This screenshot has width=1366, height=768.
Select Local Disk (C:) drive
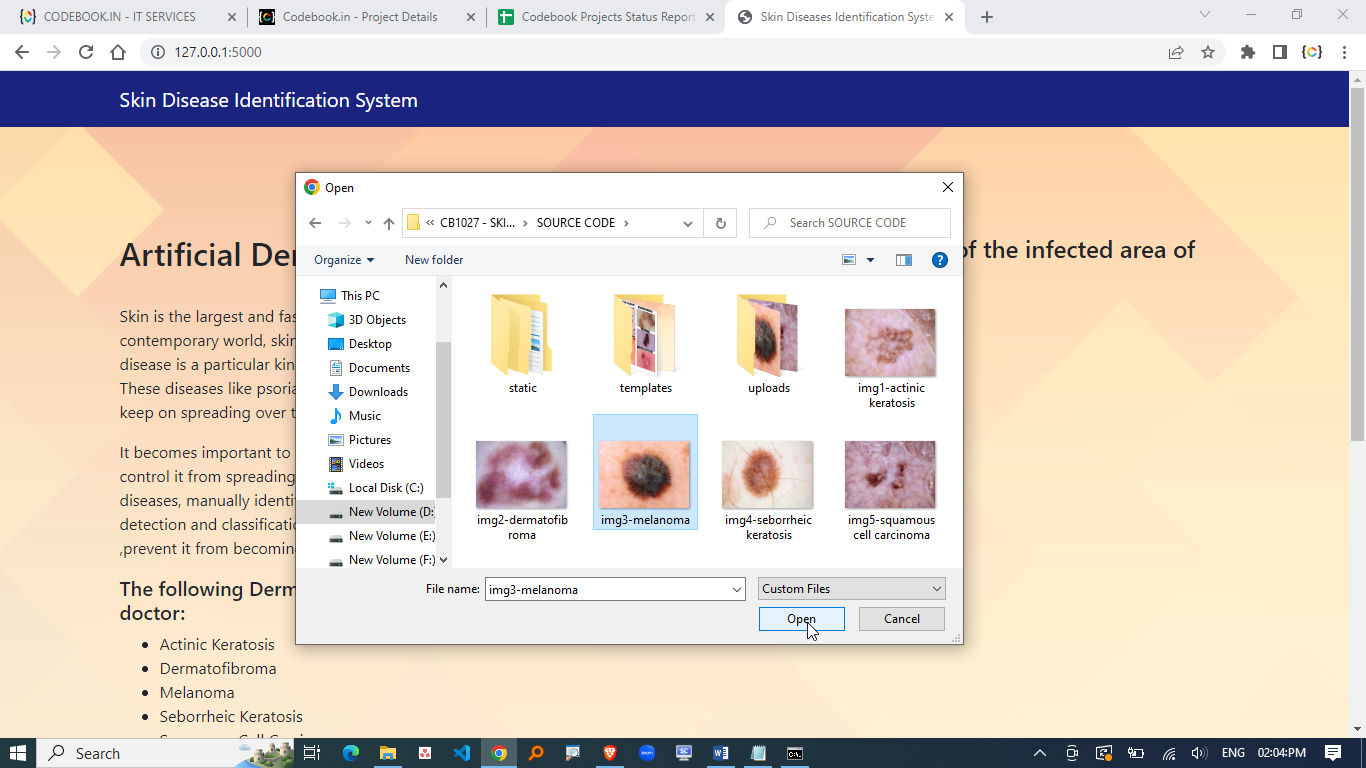tap(375, 488)
